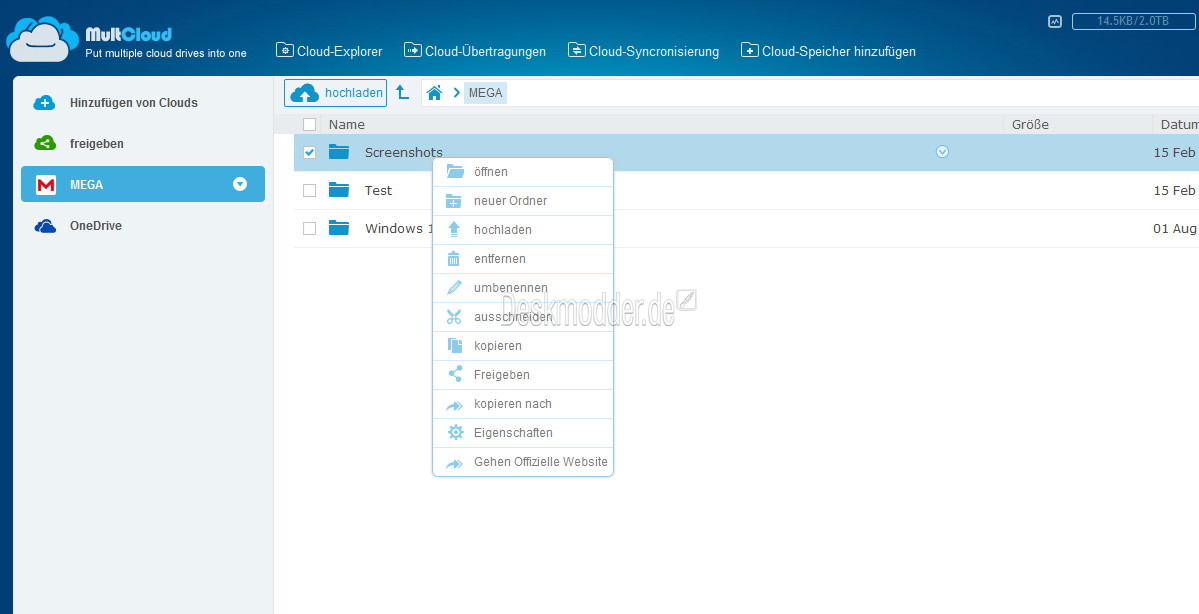Click the Windows folder icon
Image resolution: width=1199 pixels, height=614 pixels.
point(339,228)
